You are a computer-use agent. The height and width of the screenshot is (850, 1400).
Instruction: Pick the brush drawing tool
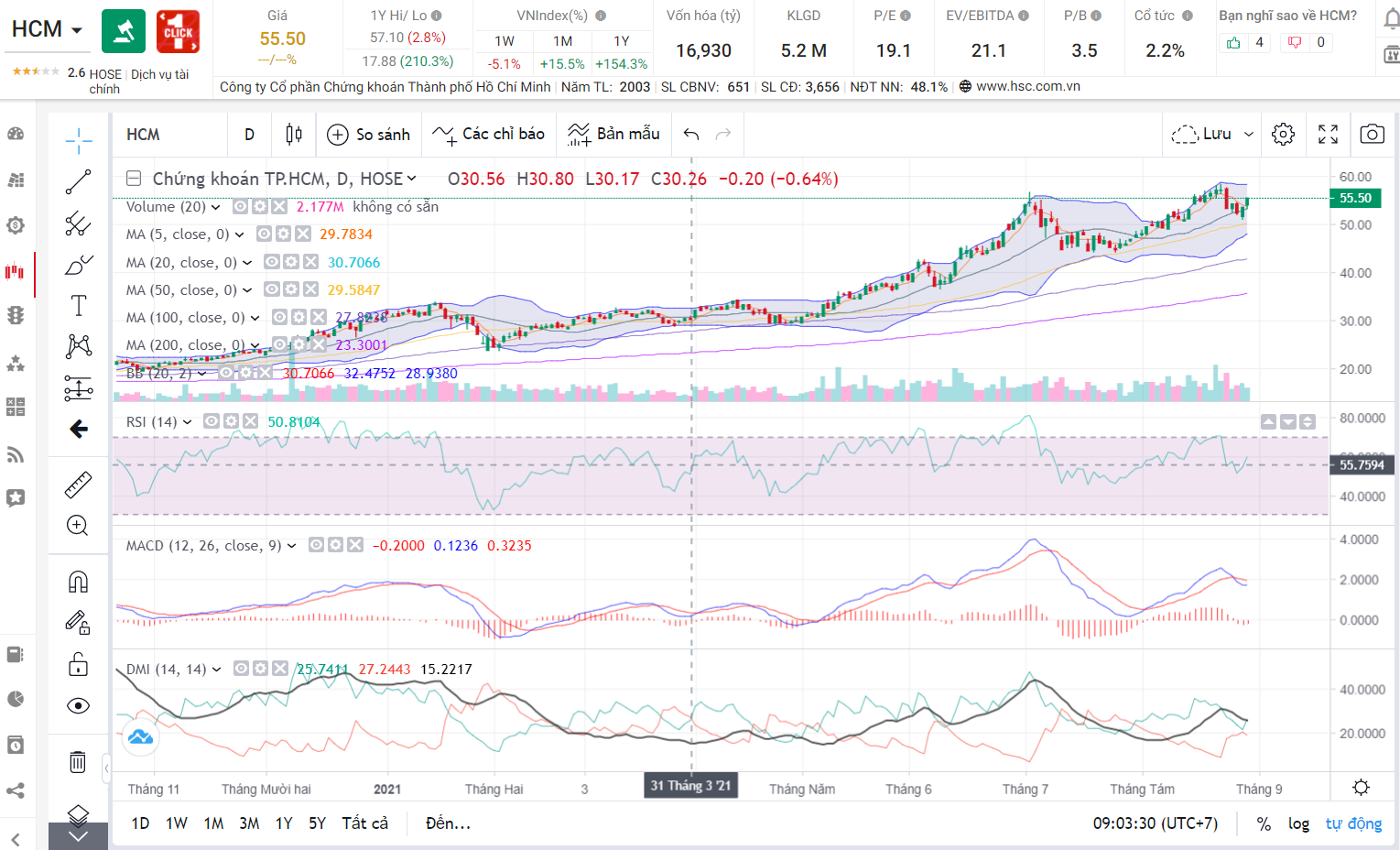(79, 265)
